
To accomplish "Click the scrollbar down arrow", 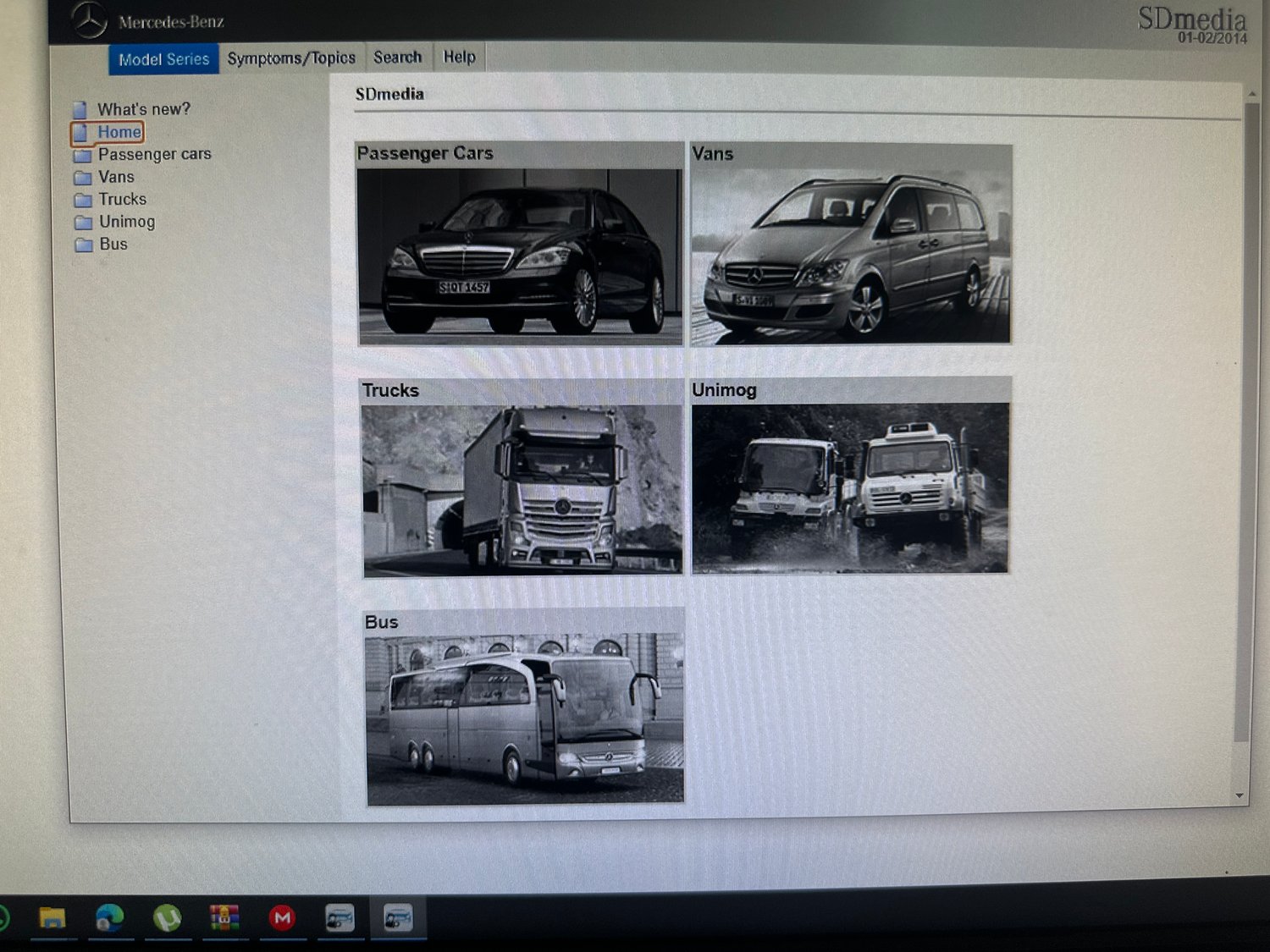I will point(1240,795).
